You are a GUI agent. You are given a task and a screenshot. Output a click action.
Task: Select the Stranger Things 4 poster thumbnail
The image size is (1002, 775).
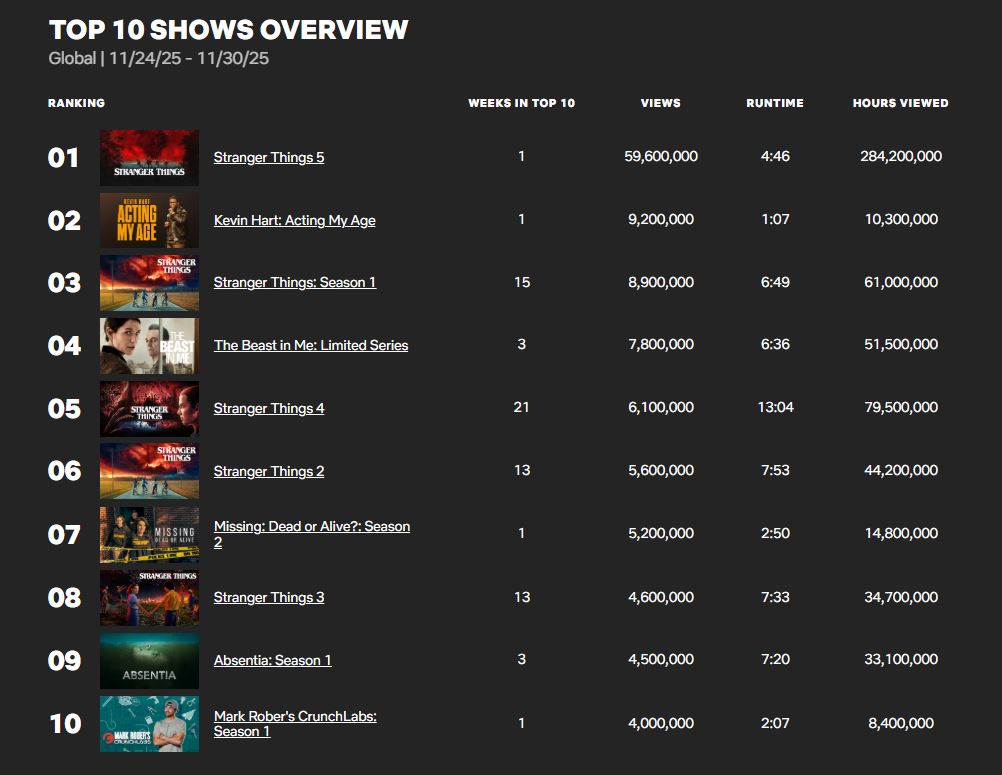coord(149,409)
